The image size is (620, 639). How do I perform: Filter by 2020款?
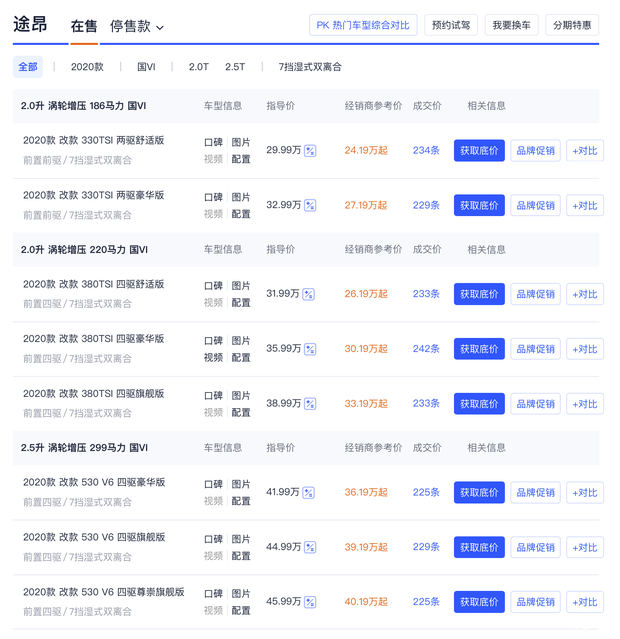coord(87,67)
